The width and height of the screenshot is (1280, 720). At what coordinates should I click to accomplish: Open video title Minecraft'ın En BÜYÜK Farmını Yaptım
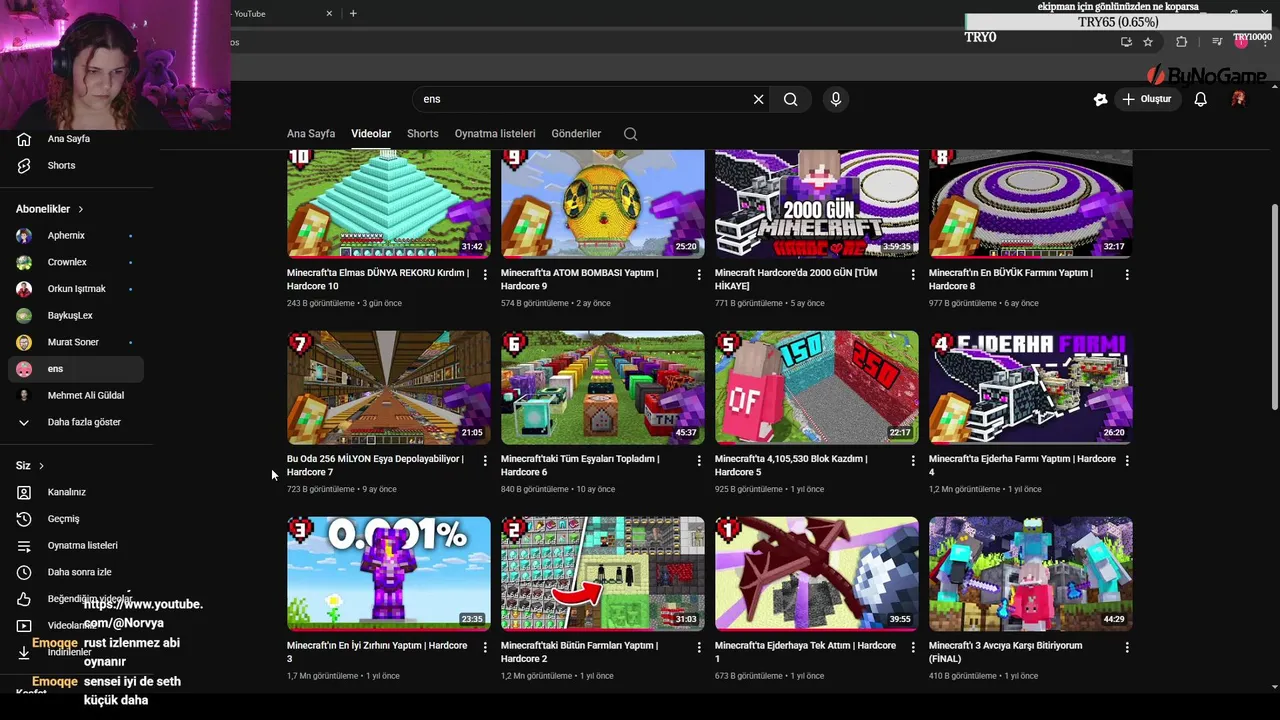tap(1010, 279)
